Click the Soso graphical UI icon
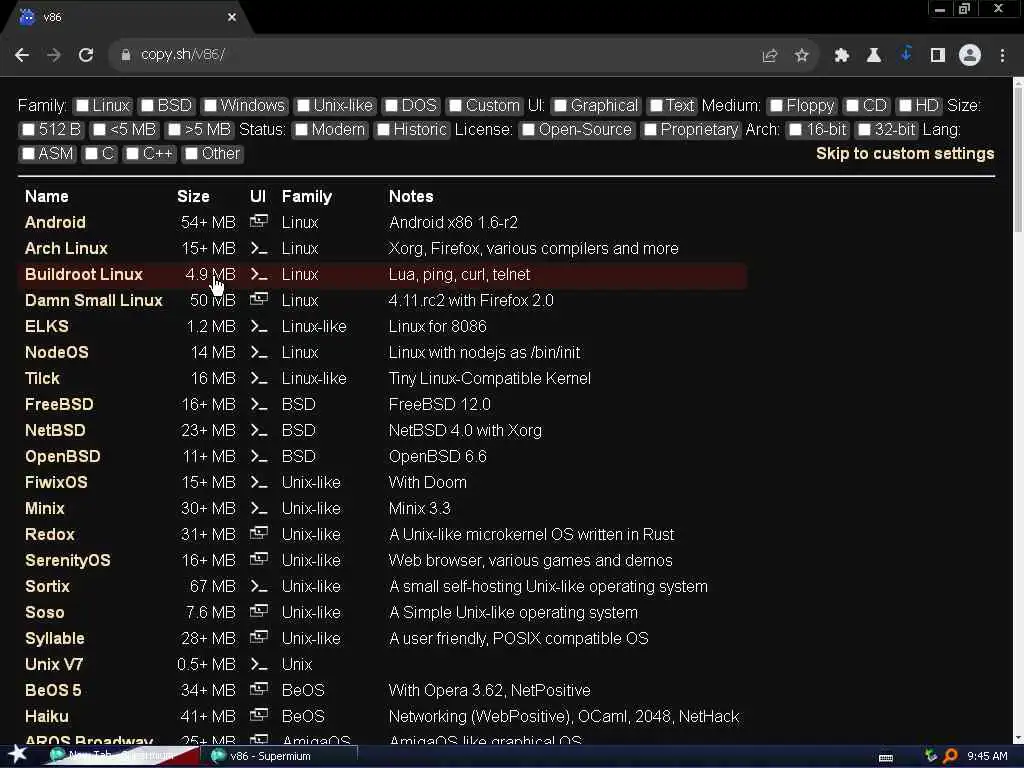Image resolution: width=1024 pixels, height=768 pixels. (x=259, y=611)
